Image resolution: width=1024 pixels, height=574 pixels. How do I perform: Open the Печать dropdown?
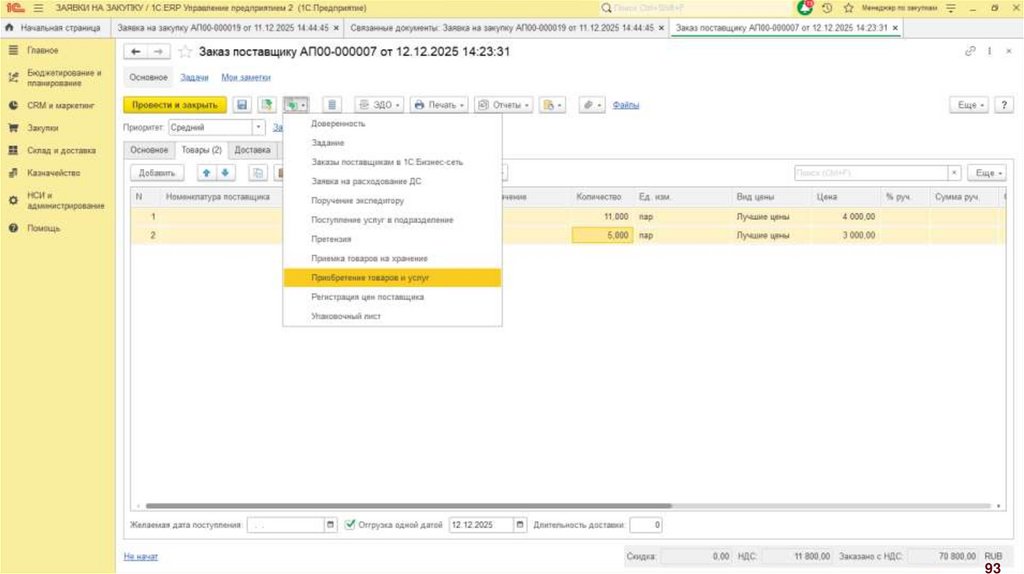click(x=439, y=104)
